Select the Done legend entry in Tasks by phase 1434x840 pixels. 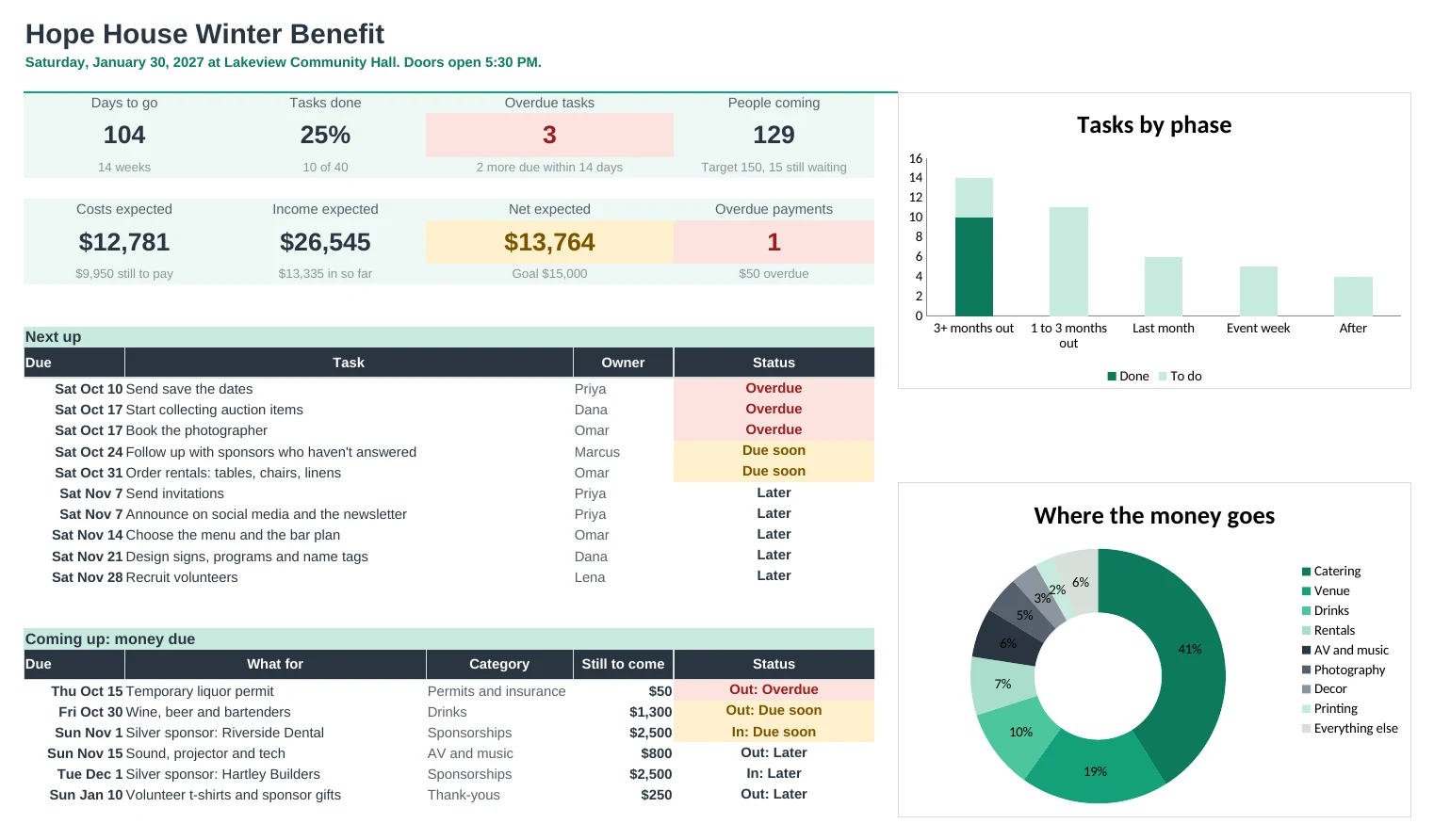[x=1128, y=376]
